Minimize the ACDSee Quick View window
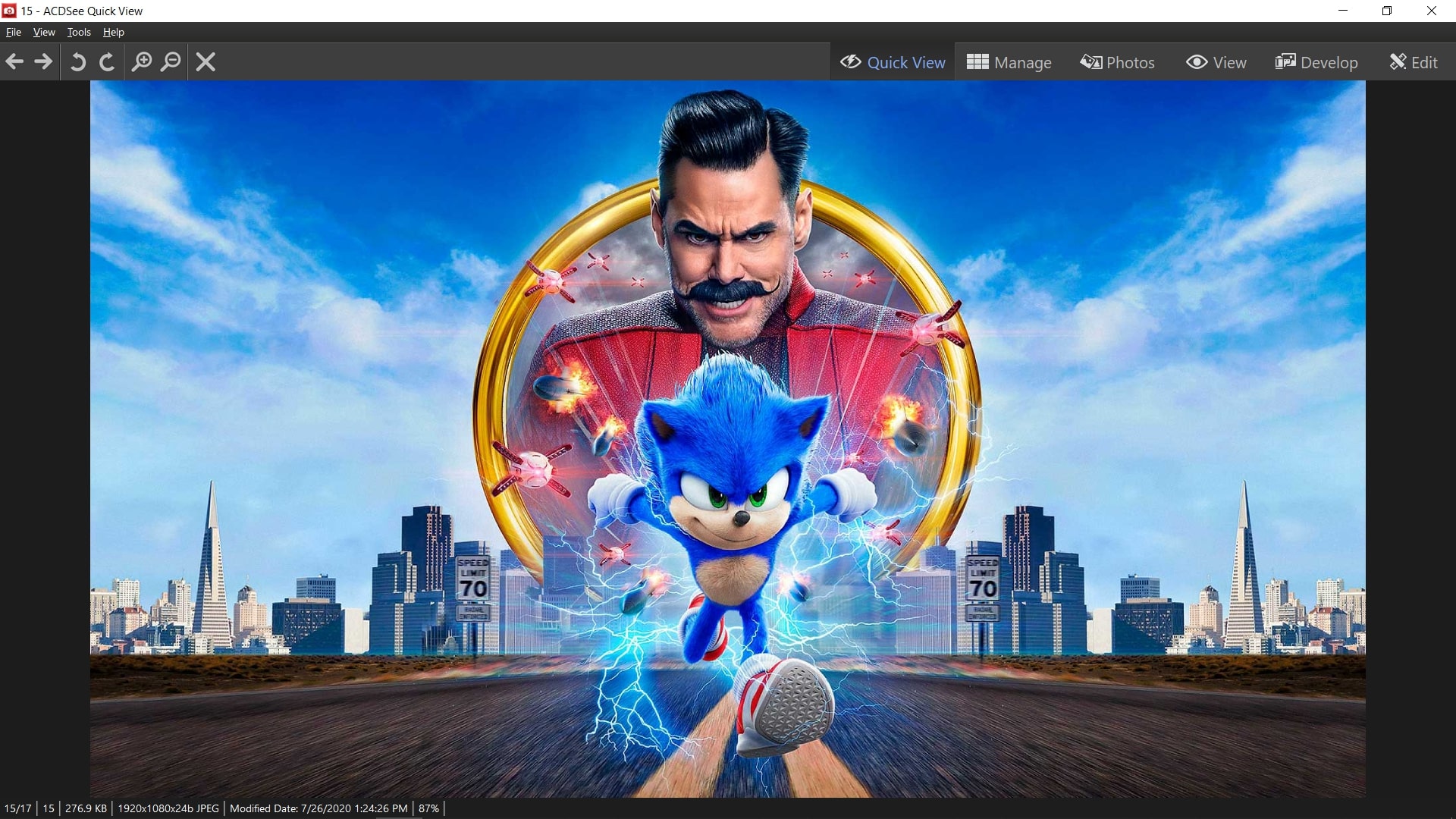Screen dimensions: 1456x819 (1343, 11)
